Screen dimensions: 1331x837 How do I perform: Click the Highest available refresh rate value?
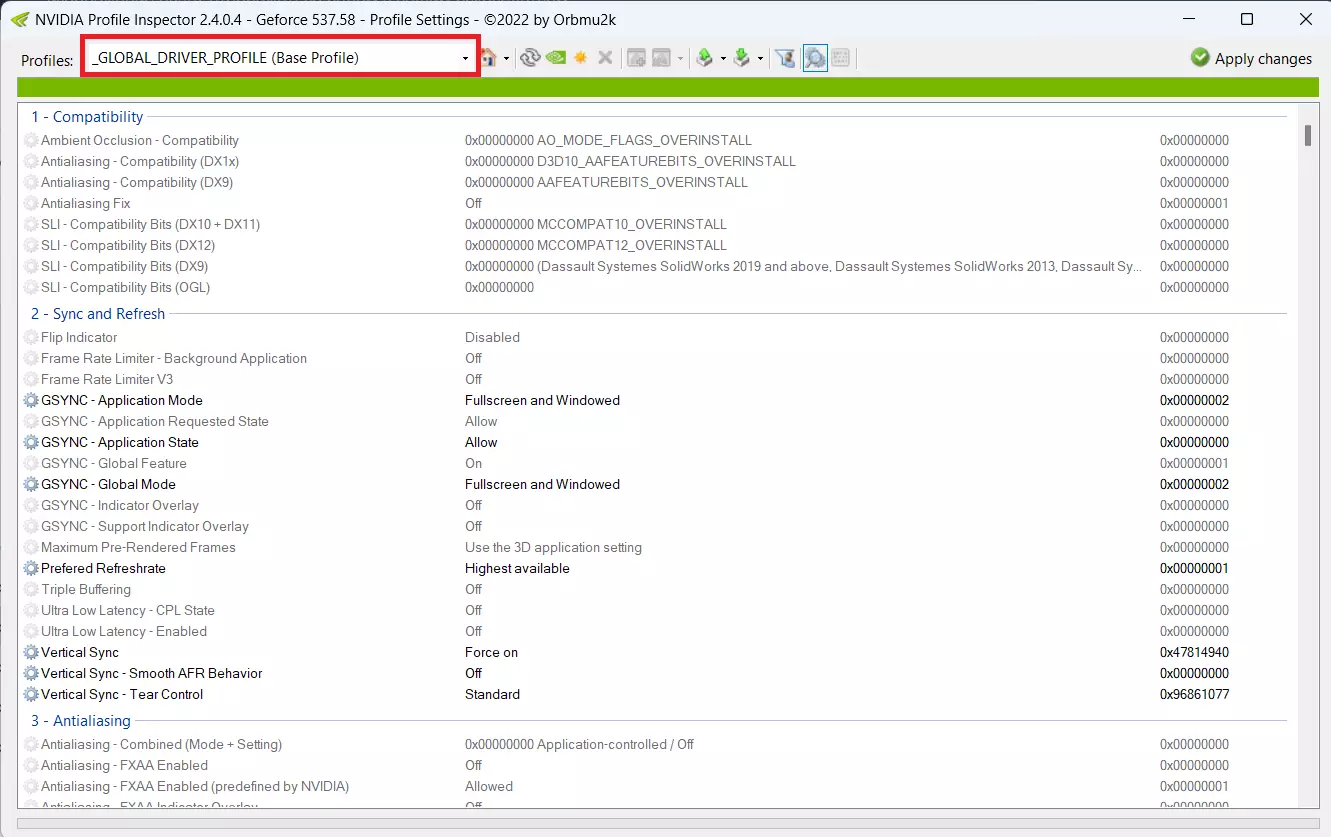pos(517,569)
